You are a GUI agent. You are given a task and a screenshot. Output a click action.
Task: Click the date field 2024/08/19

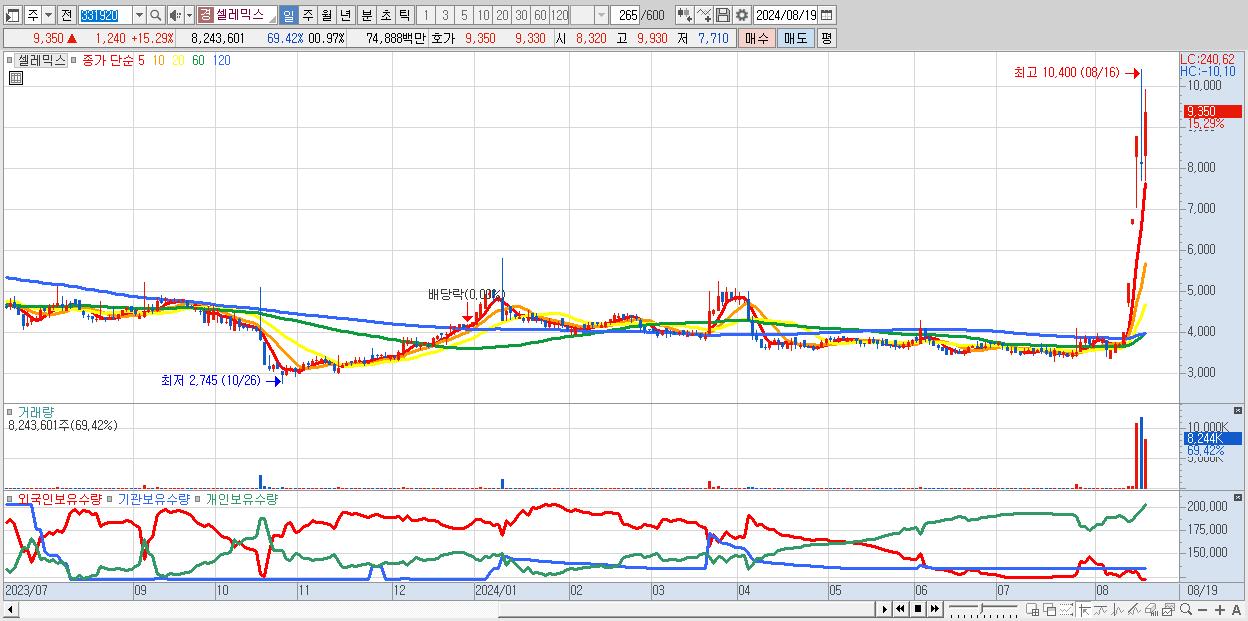pyautogui.click(x=785, y=15)
